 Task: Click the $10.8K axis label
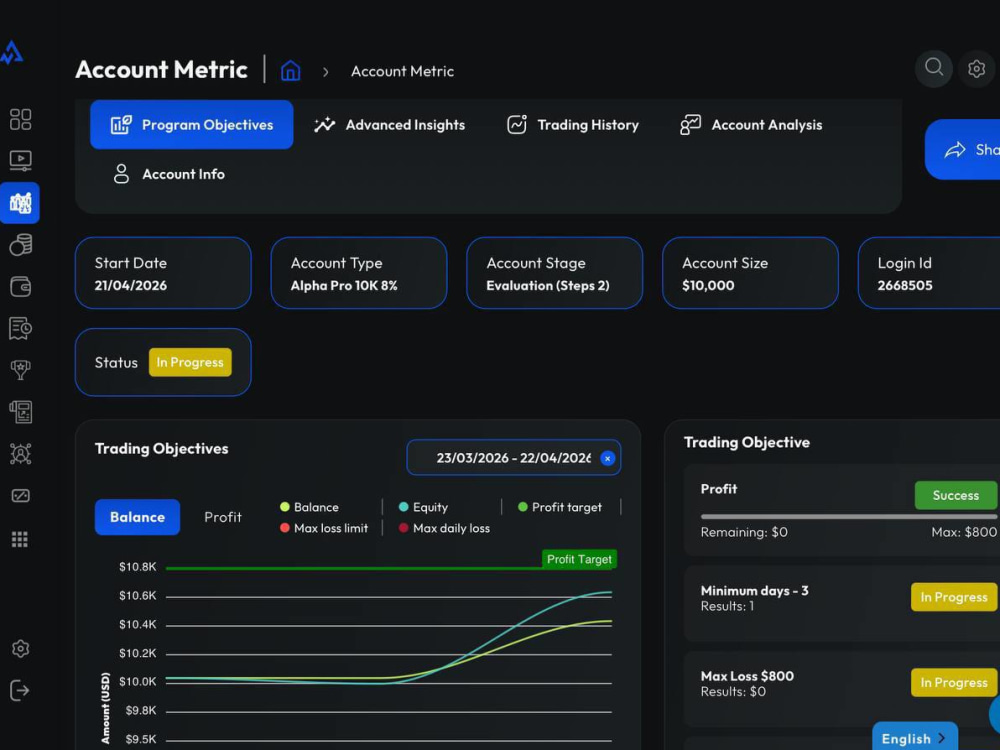(138, 567)
